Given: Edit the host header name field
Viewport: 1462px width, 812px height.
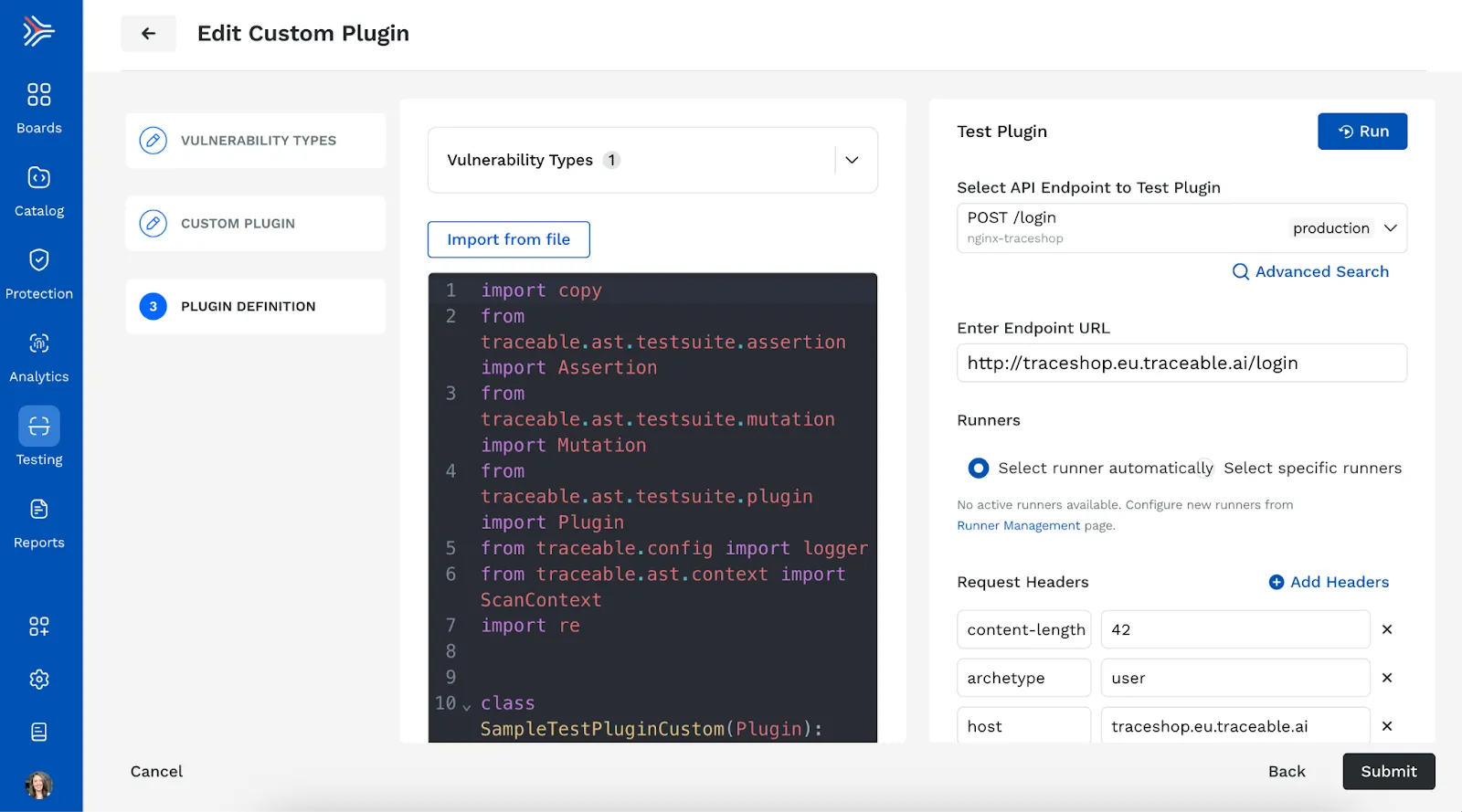Looking at the screenshot, I should pos(1024,726).
